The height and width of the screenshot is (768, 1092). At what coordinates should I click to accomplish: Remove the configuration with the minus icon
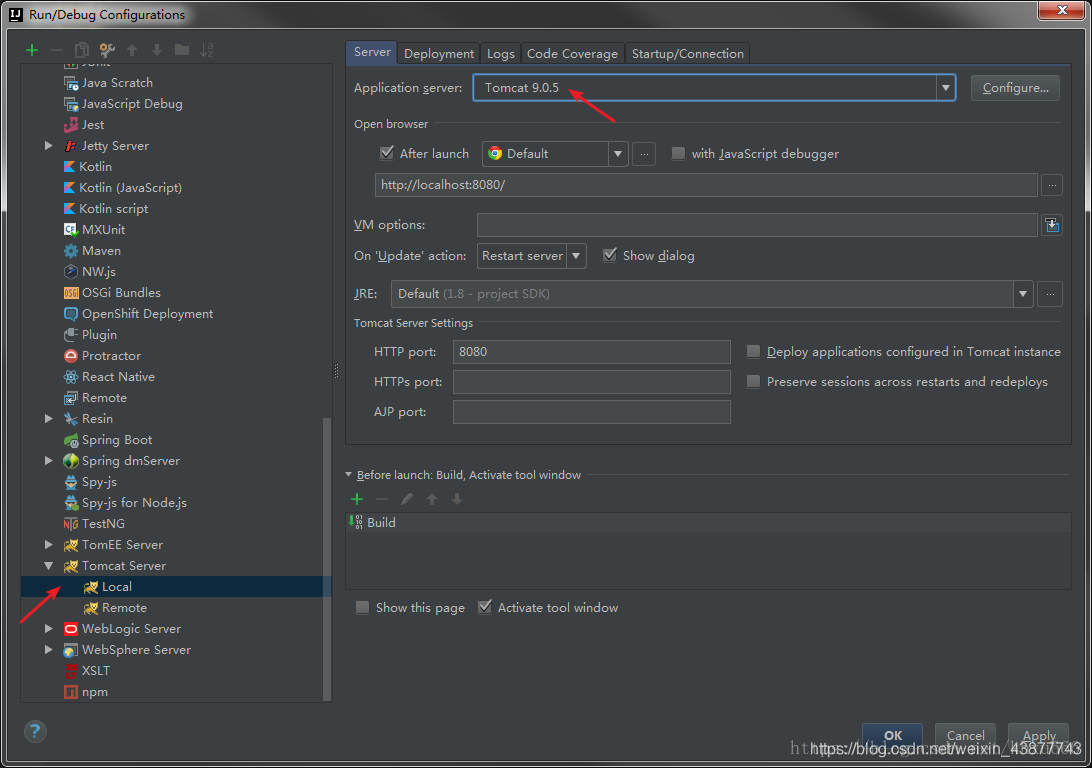(57, 50)
